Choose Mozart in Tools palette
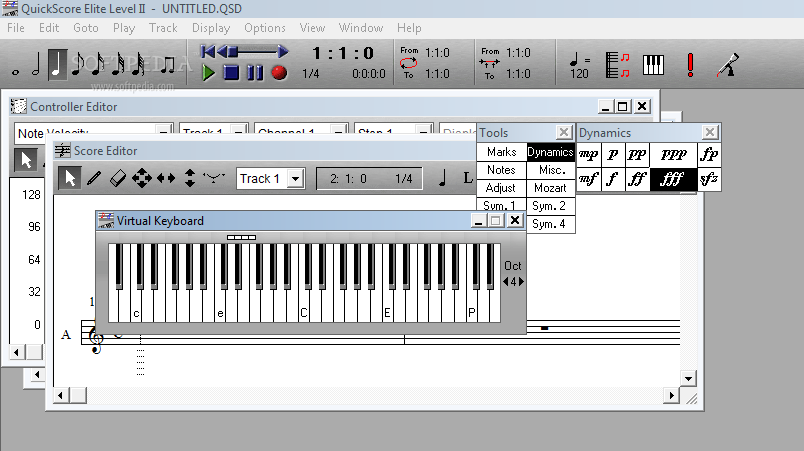 (x=551, y=188)
